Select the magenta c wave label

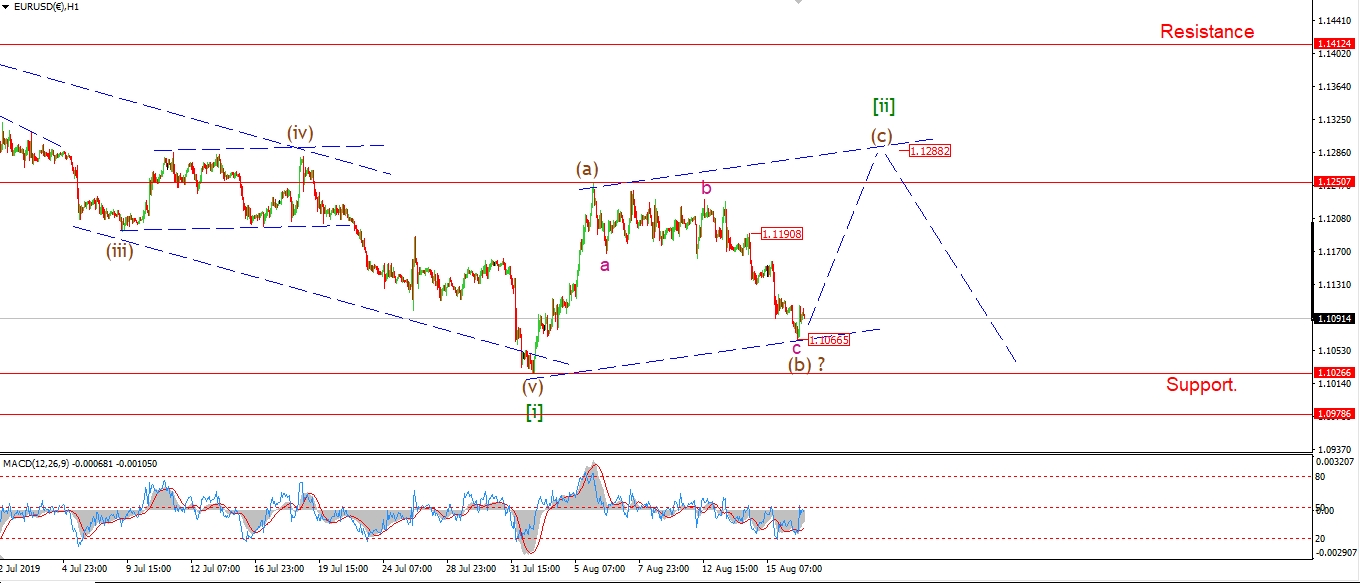[x=796, y=347]
